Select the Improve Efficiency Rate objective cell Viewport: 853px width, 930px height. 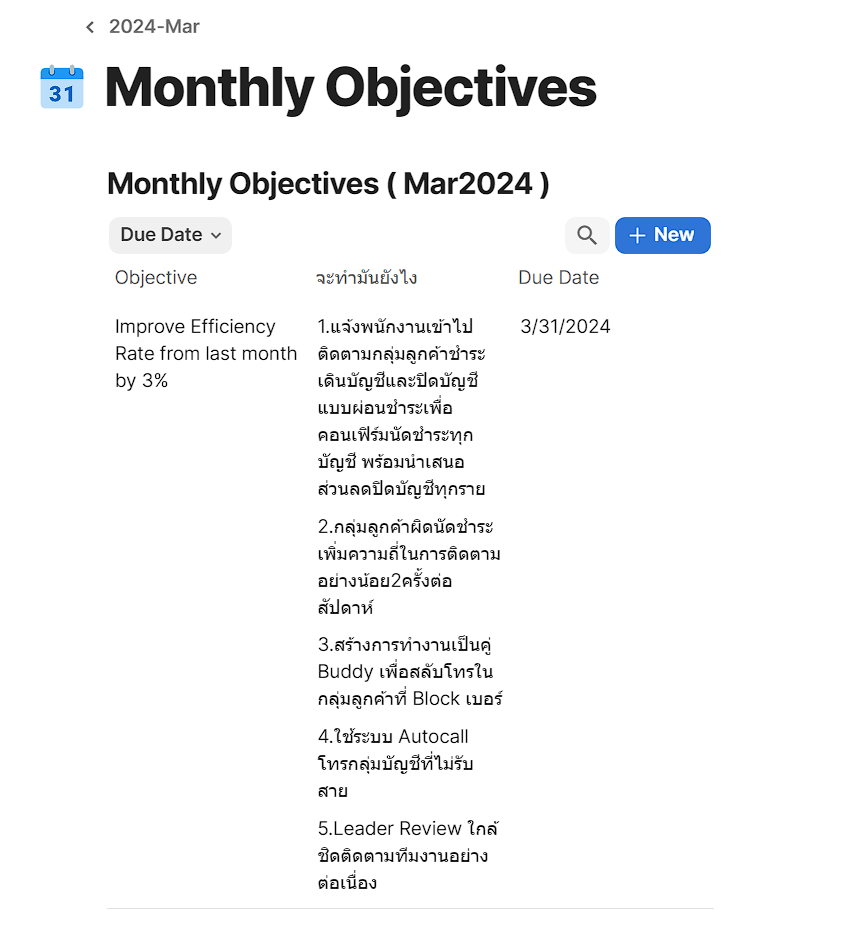(x=205, y=353)
